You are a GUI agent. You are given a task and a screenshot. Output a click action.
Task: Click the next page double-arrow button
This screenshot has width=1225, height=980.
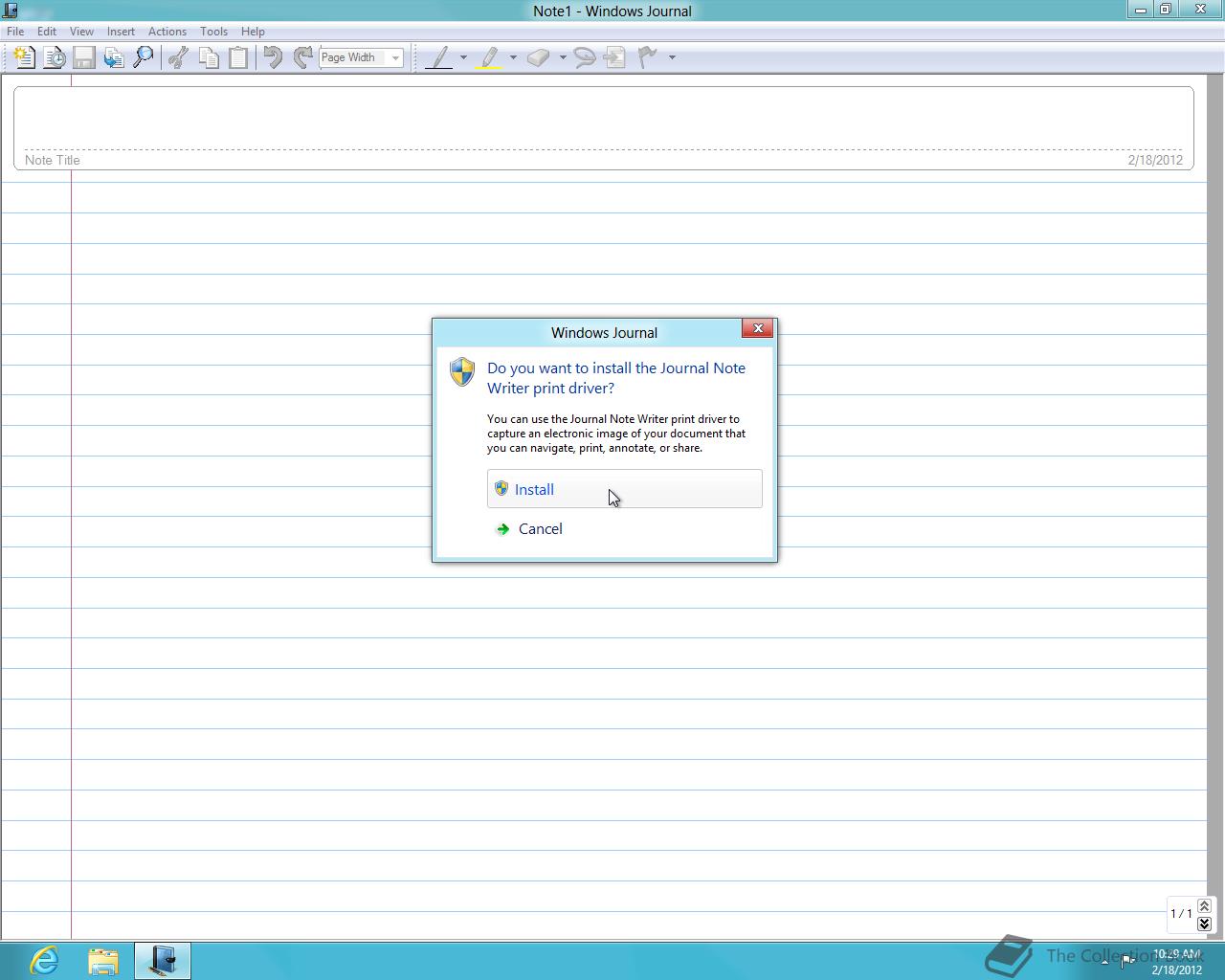1204,924
